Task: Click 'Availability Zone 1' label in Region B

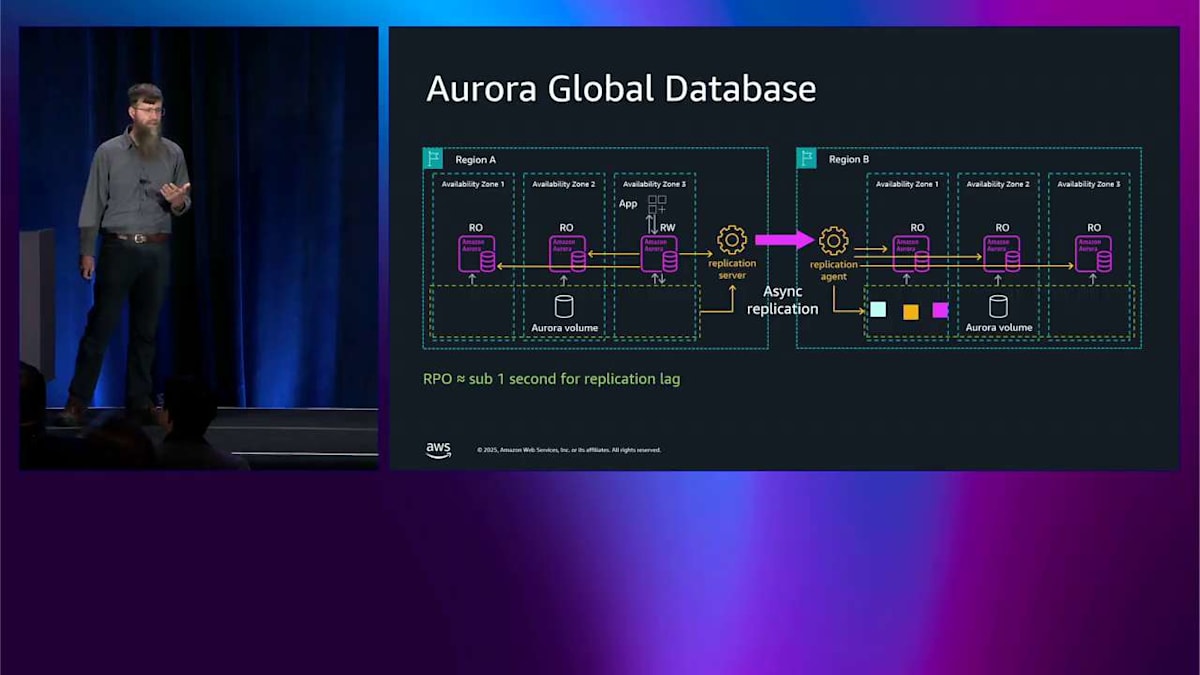Action: [907, 184]
